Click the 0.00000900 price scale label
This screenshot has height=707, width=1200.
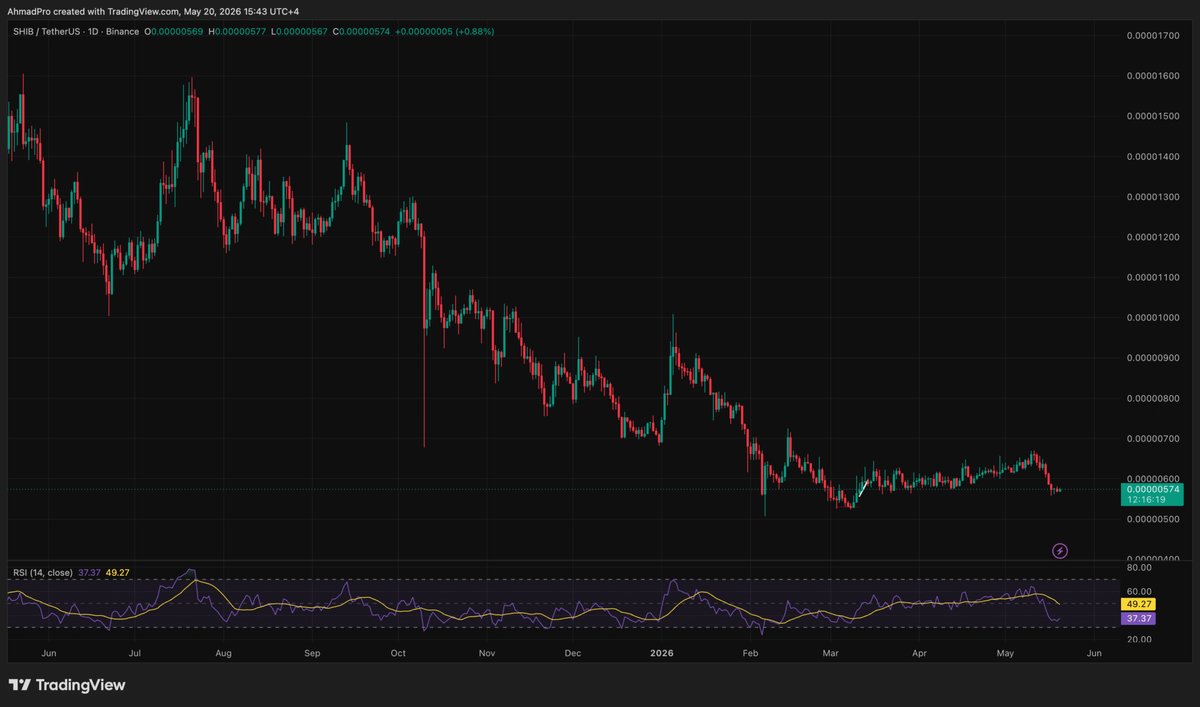pyautogui.click(x=1154, y=358)
